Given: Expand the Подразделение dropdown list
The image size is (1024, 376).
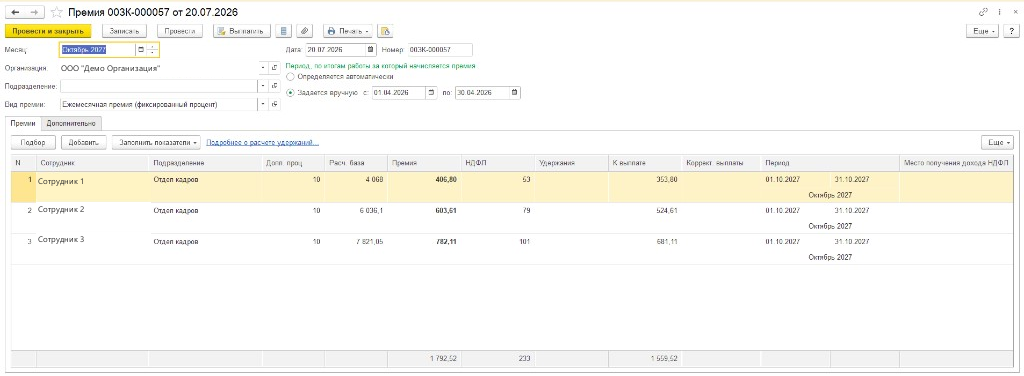Looking at the screenshot, I should pos(263,86).
